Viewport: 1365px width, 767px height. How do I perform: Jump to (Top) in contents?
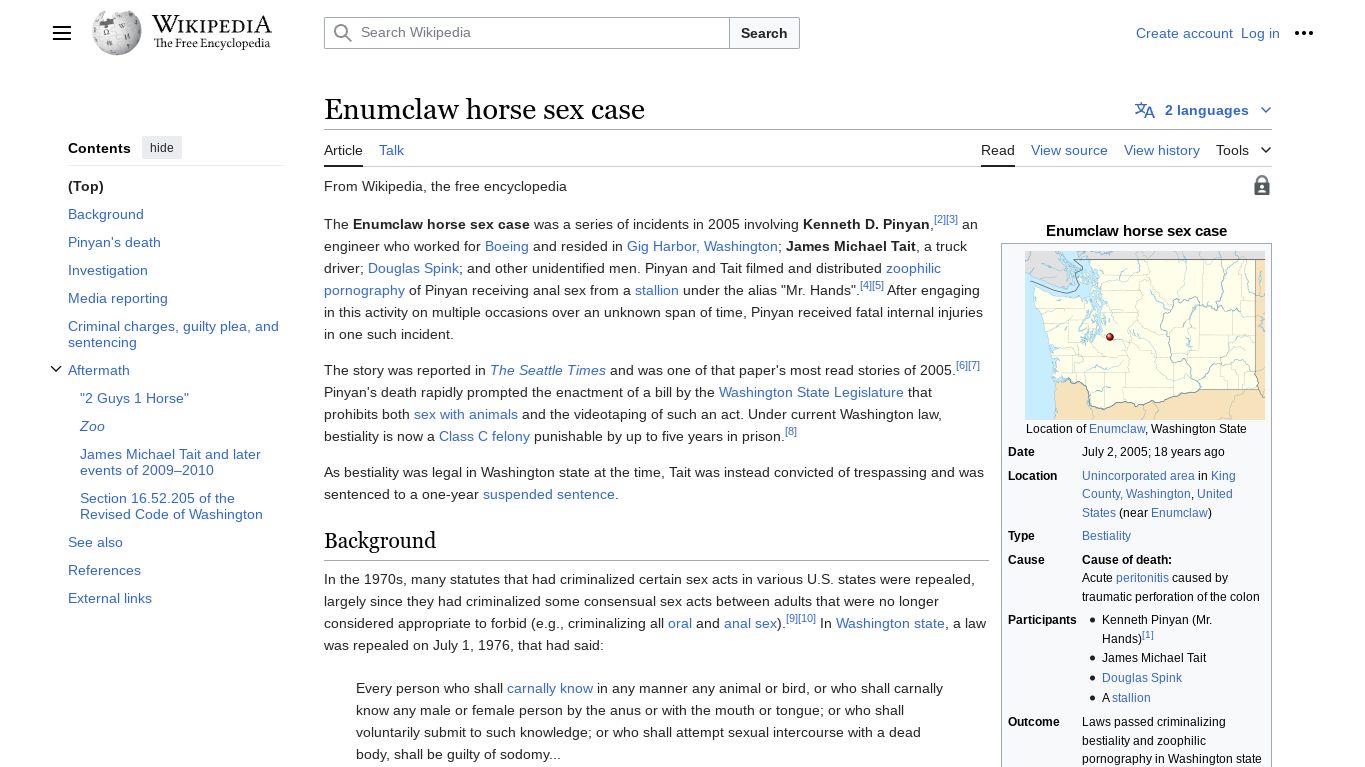[x=86, y=186]
